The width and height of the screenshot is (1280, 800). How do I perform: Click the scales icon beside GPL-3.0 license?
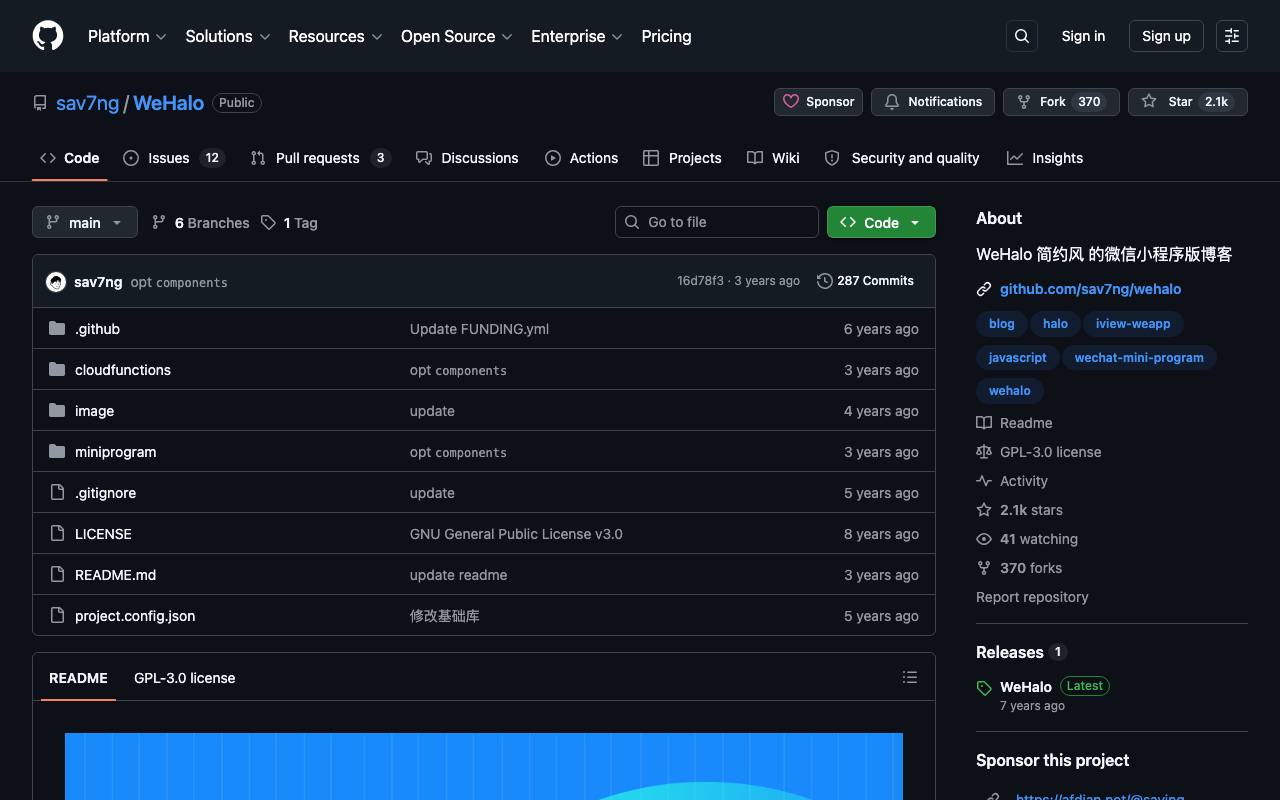pyautogui.click(x=984, y=452)
